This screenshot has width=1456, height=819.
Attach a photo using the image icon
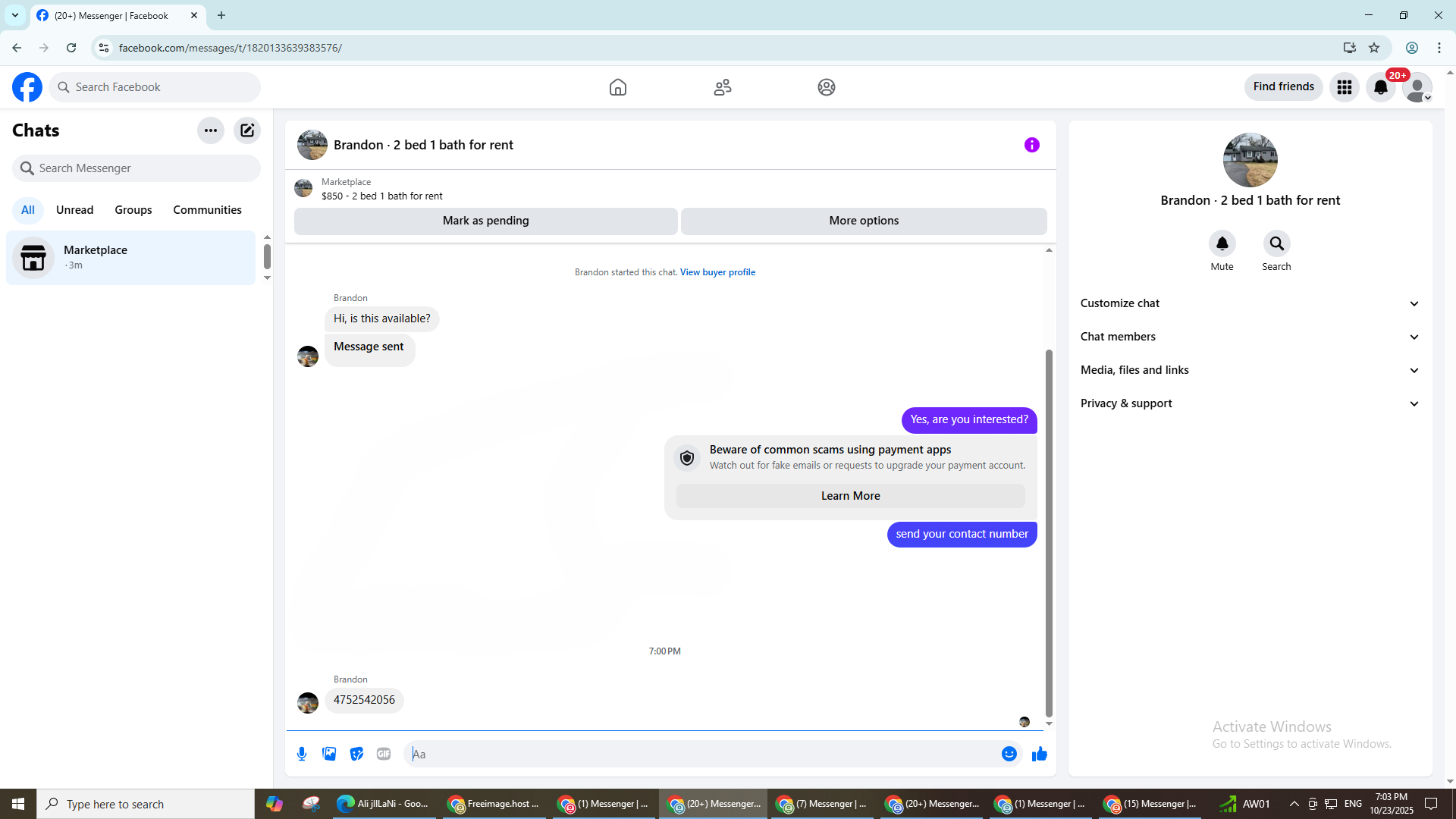coord(329,754)
